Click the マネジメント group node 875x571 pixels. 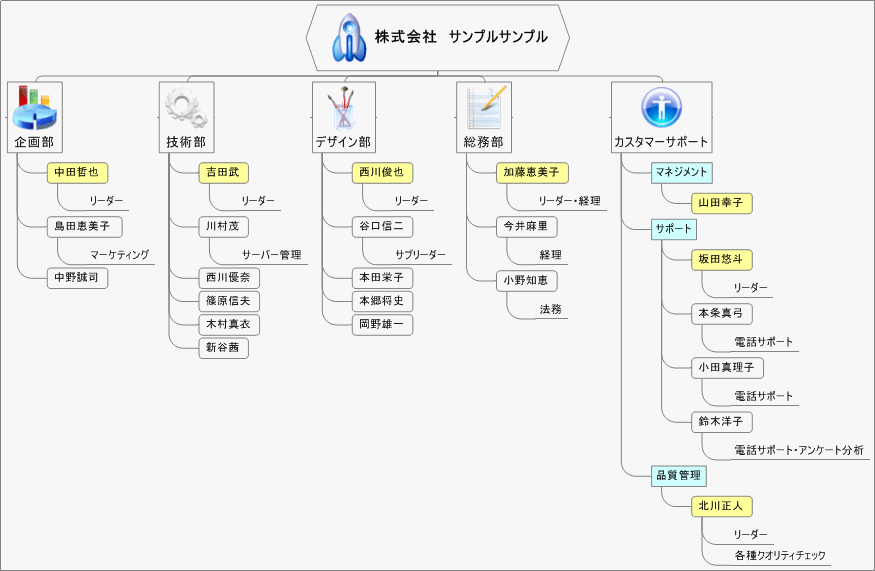click(681, 172)
